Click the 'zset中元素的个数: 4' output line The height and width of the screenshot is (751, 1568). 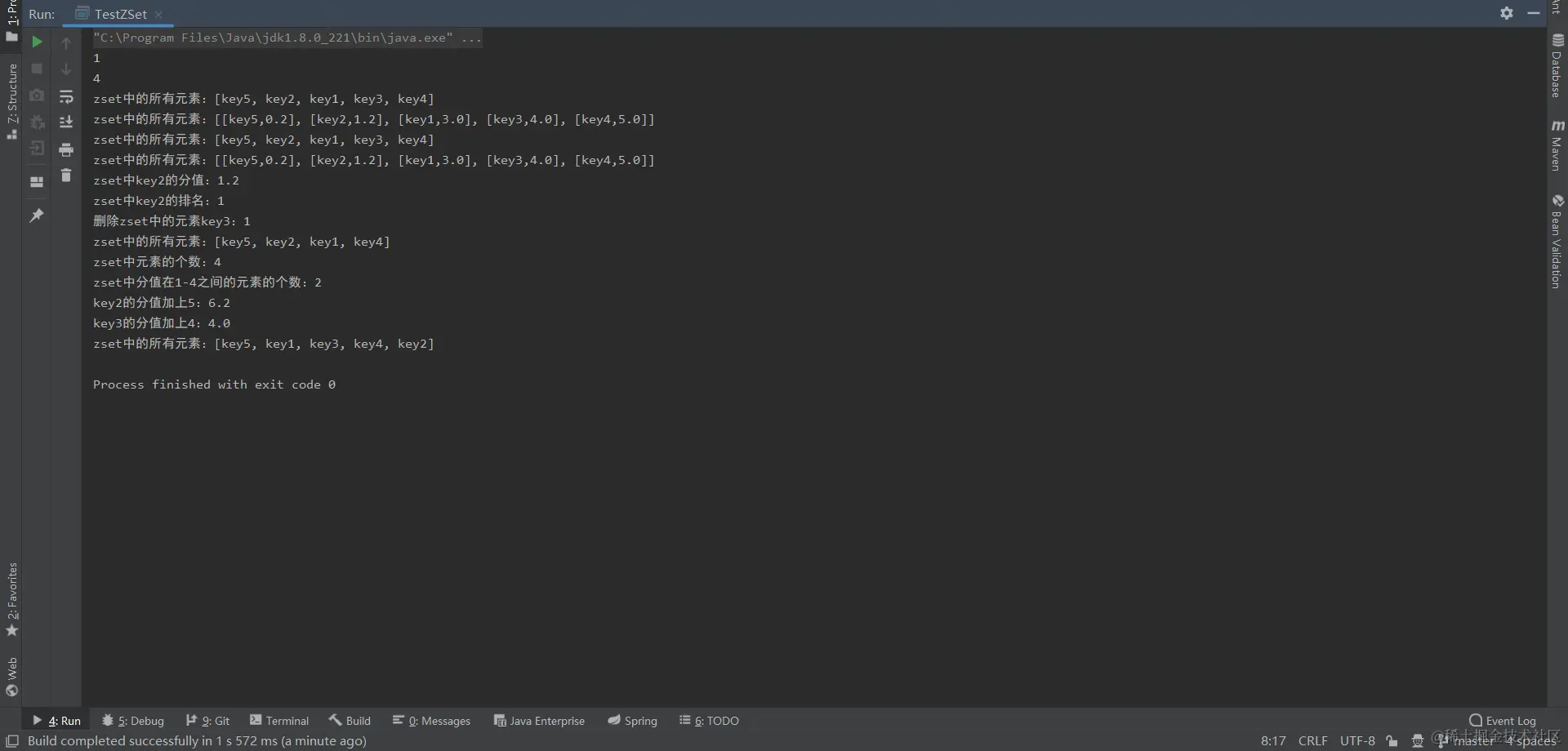pyautogui.click(x=157, y=262)
